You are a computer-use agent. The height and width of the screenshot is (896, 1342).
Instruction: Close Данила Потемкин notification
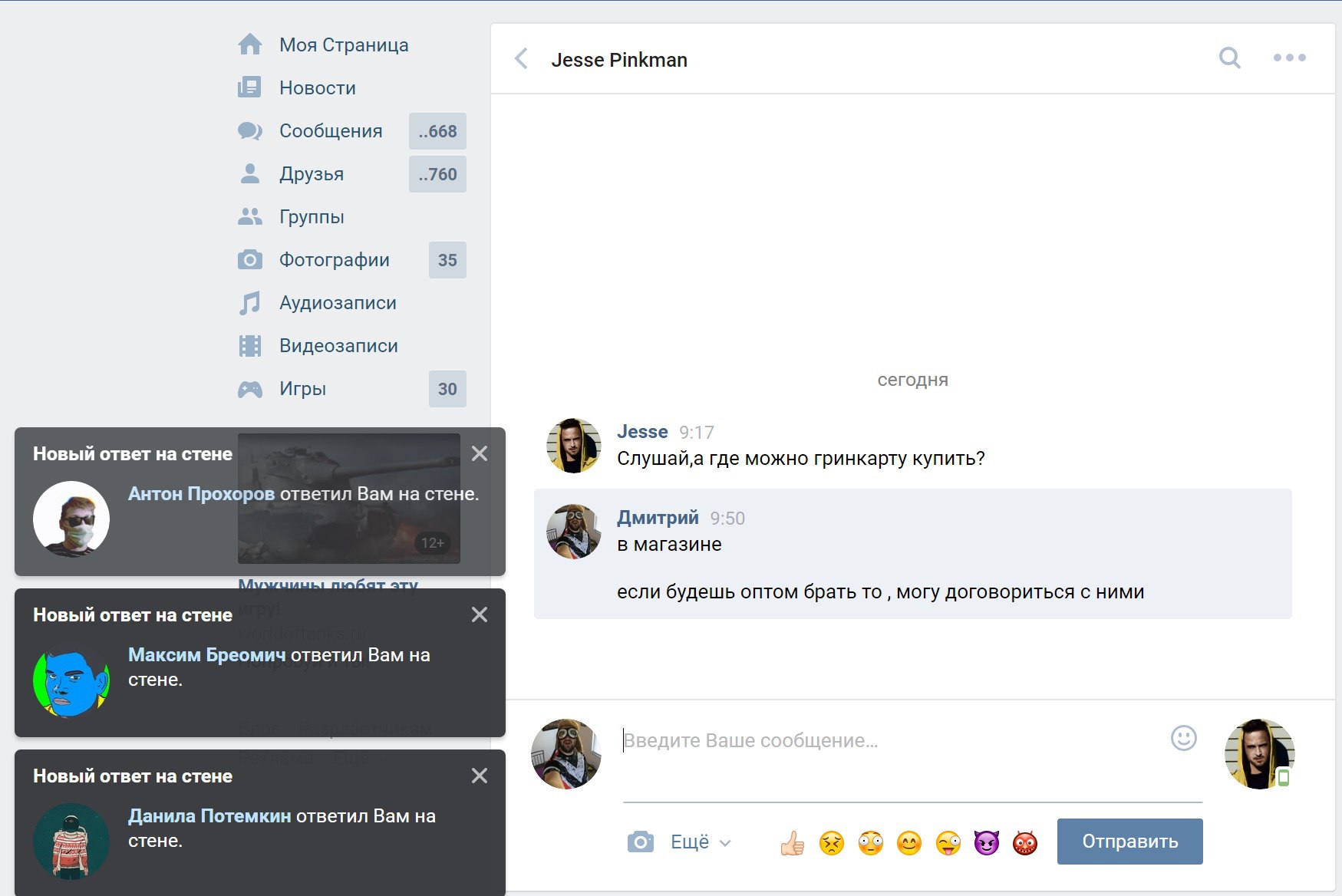click(x=480, y=776)
